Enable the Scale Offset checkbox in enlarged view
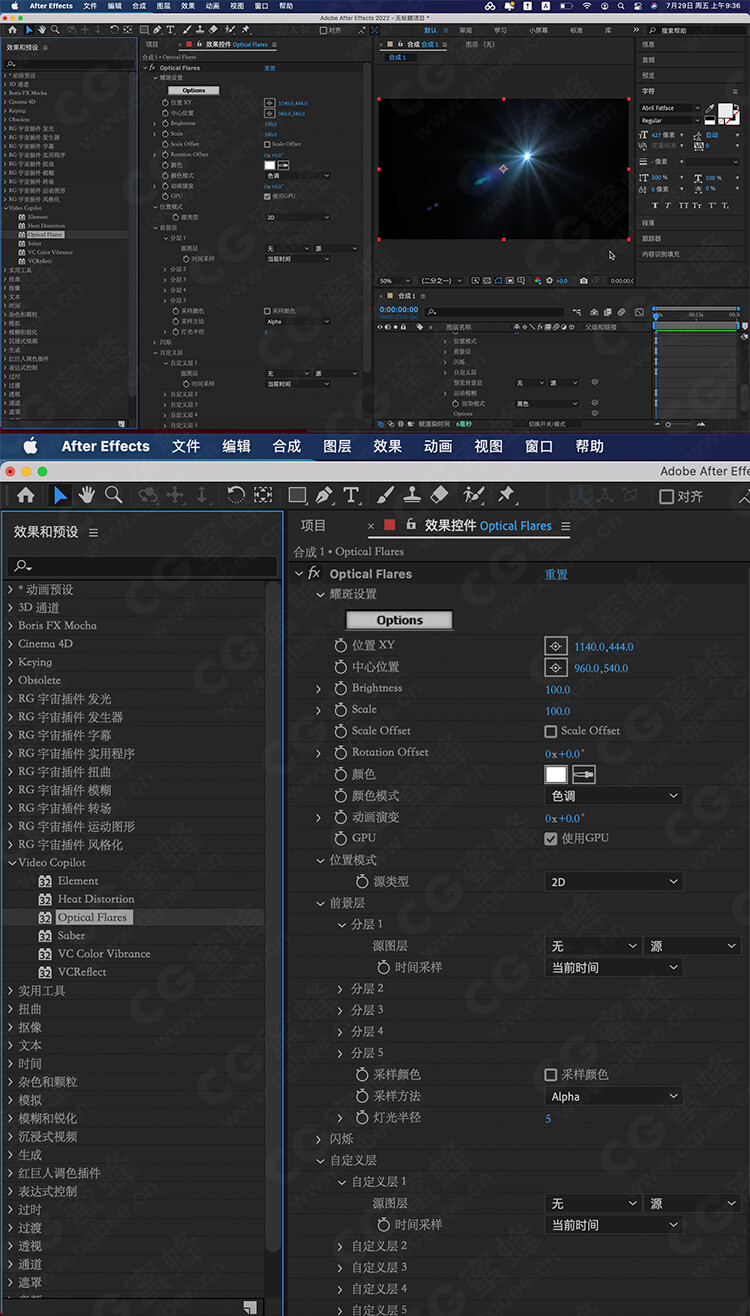The width and height of the screenshot is (750, 1316). point(550,731)
